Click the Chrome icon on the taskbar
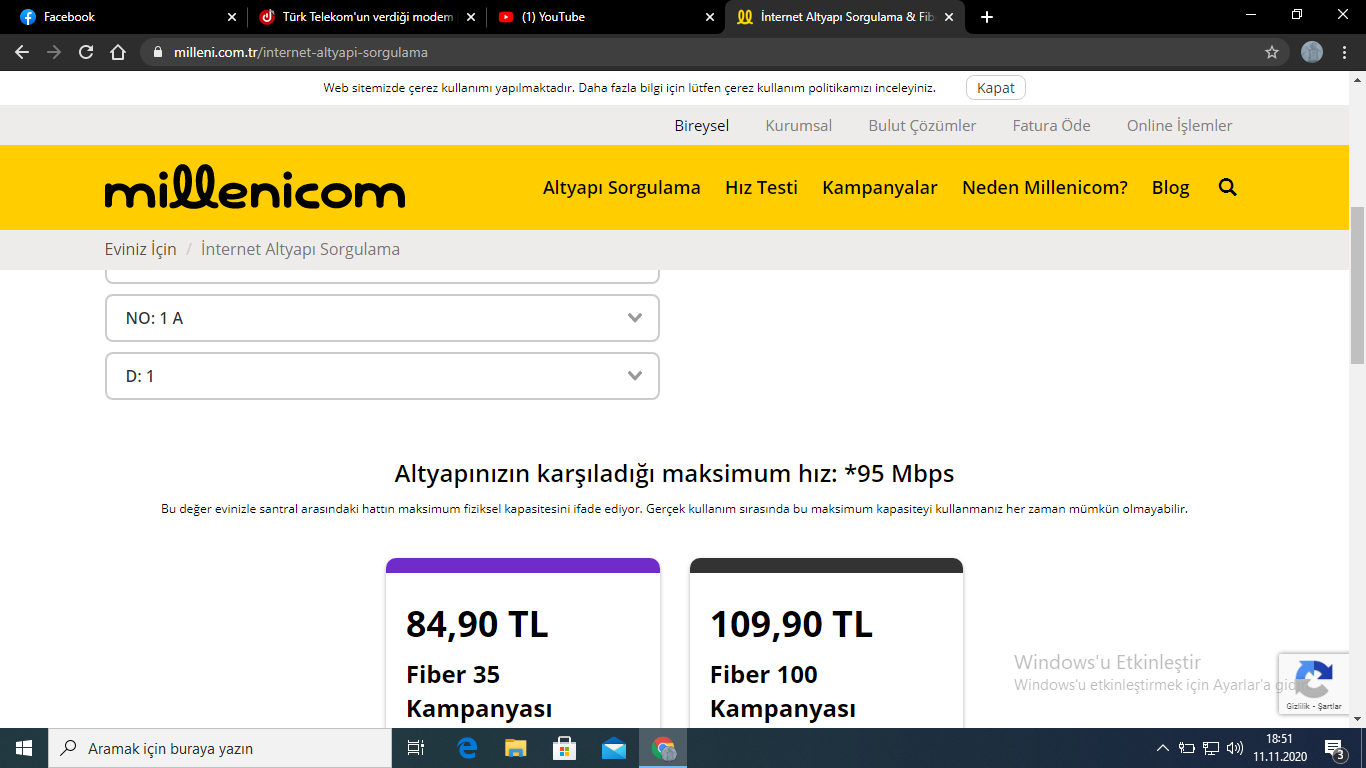1366x768 pixels. 663,748
